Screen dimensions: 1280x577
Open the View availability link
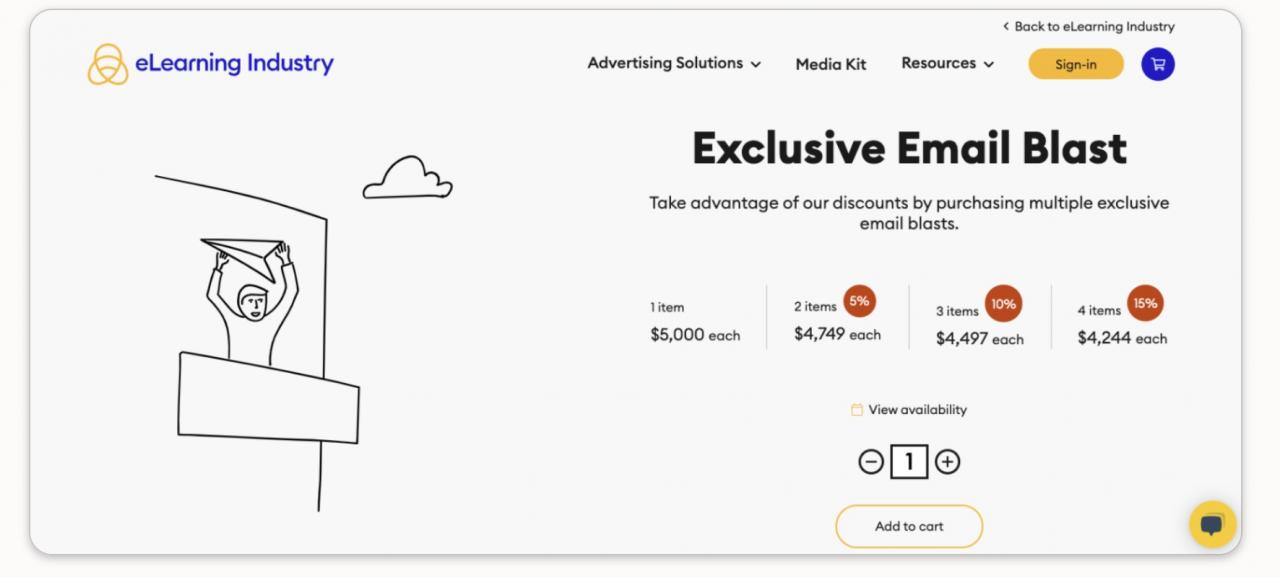pos(917,410)
